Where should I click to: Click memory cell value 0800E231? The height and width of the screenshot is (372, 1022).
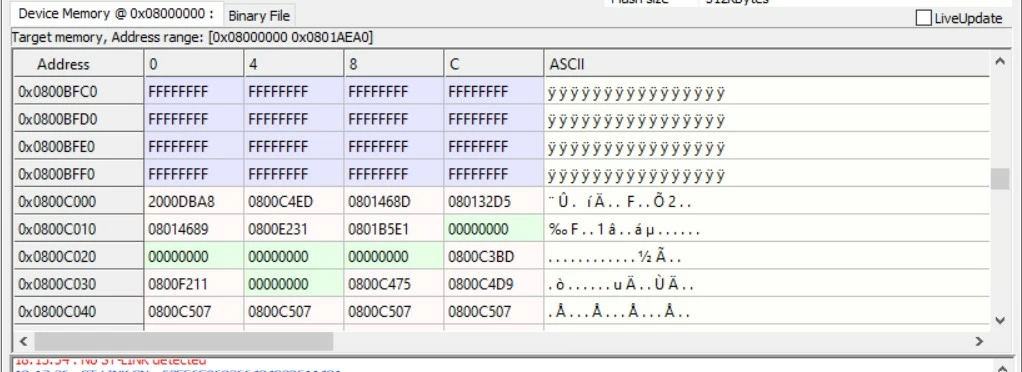pos(294,229)
